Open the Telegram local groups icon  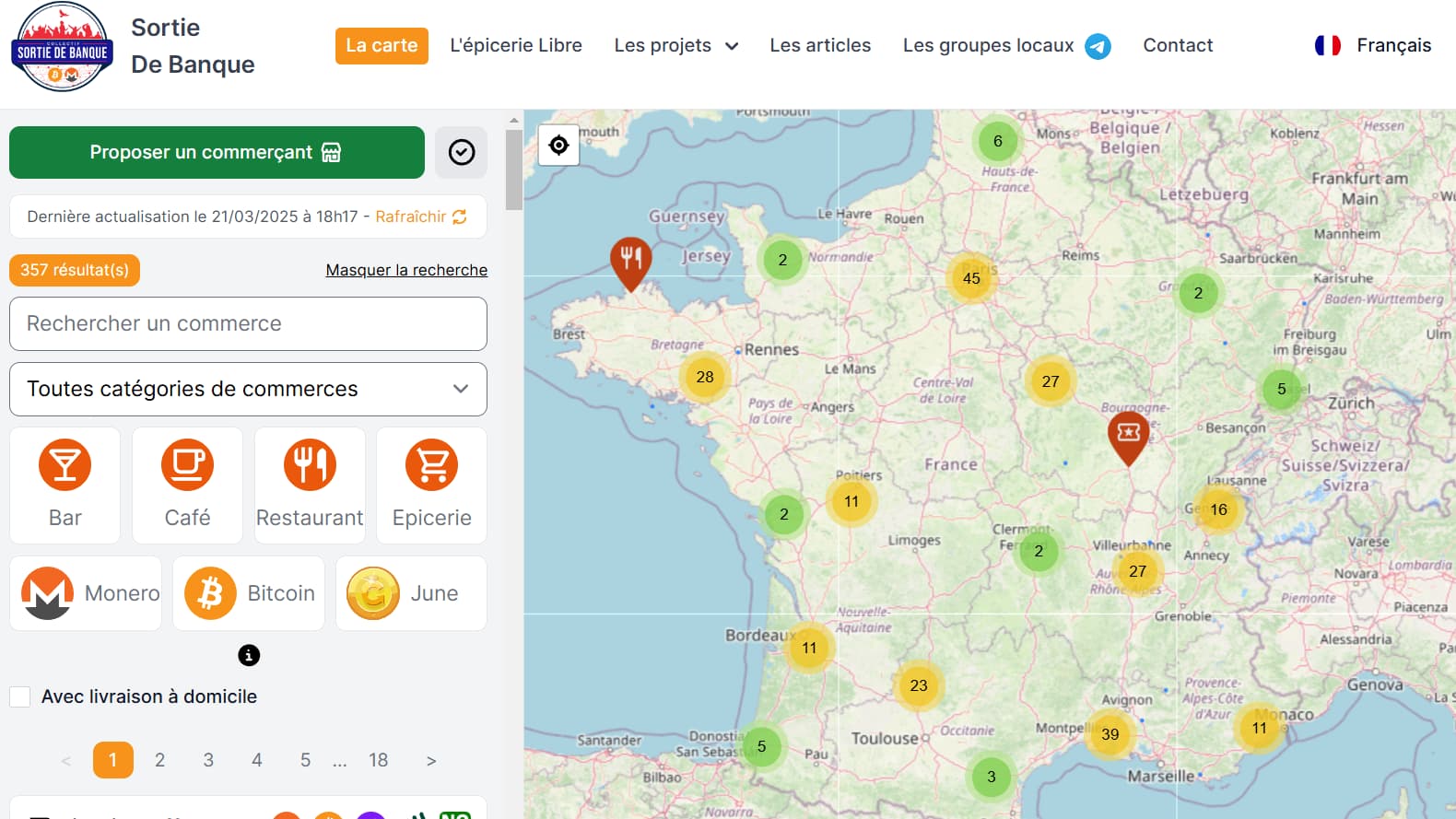pos(1098,46)
